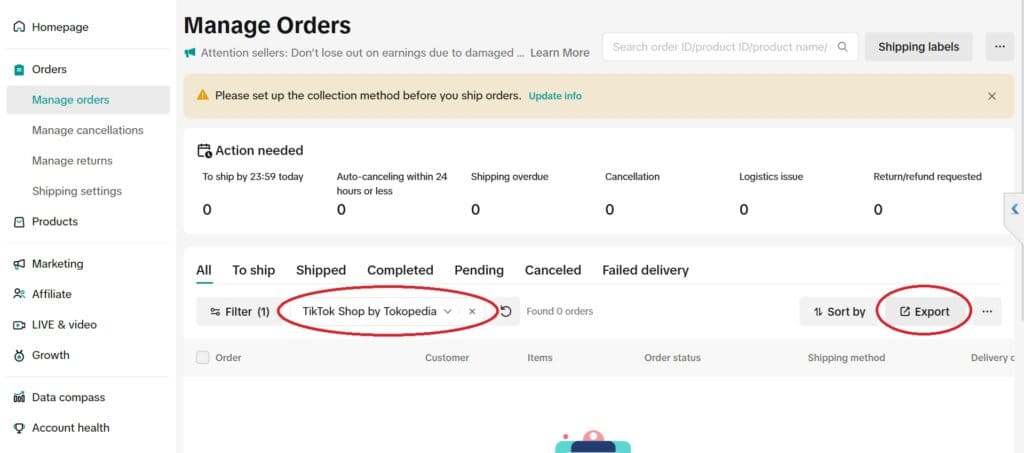Click the Account health trophy icon
1024x453 pixels.
(19, 428)
